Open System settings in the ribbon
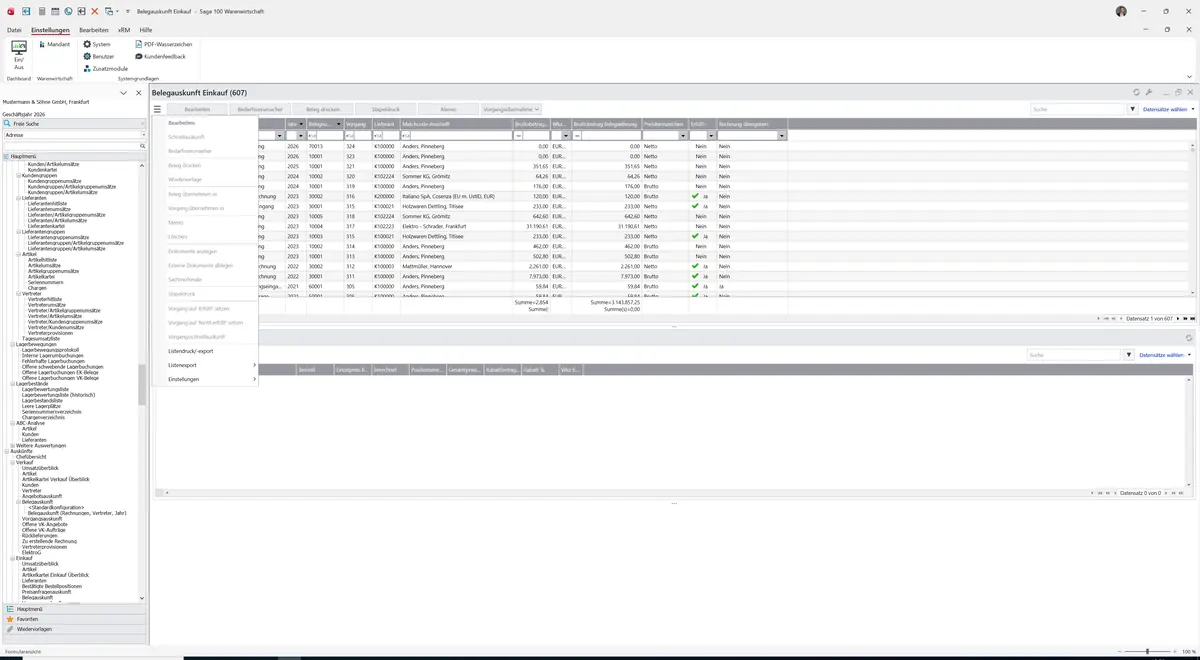The width and height of the screenshot is (1200, 660). click(x=97, y=44)
